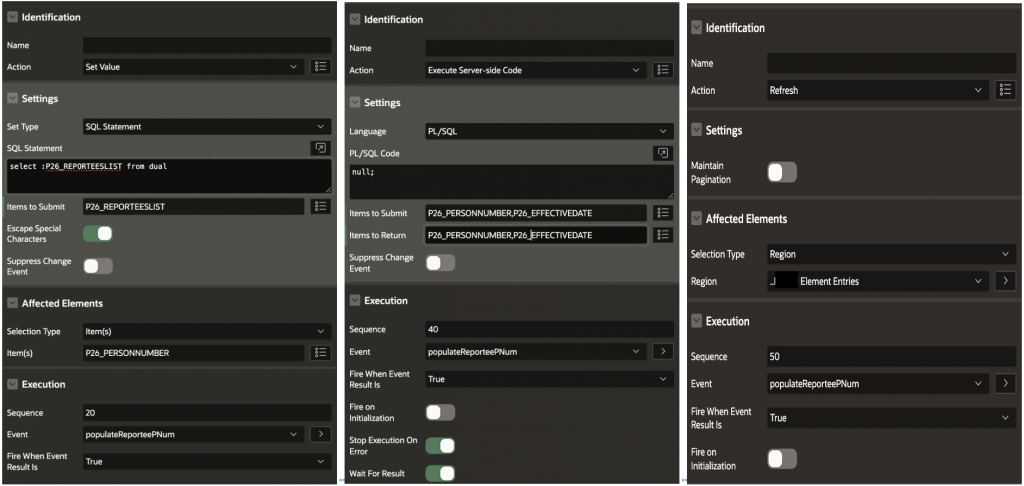Turn off Stop Execution On Error
1024x486 pixels.
(x=440, y=445)
